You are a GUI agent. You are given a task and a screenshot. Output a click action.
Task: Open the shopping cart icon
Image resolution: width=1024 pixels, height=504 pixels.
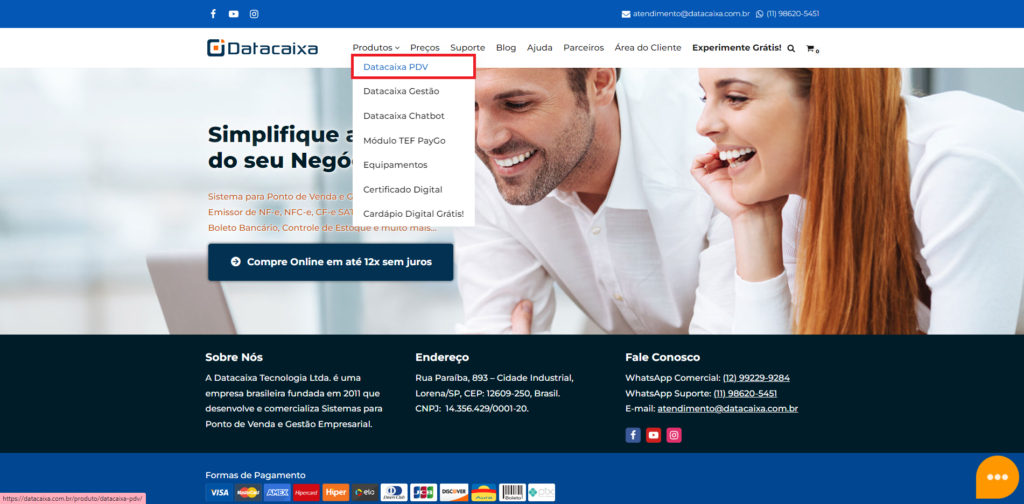811,48
